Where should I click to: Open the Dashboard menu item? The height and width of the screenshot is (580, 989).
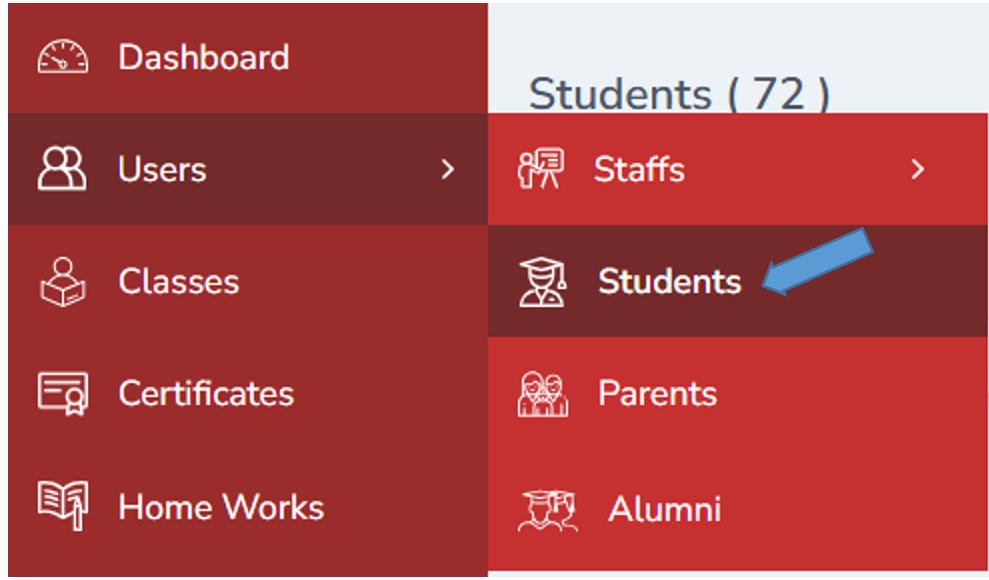203,57
